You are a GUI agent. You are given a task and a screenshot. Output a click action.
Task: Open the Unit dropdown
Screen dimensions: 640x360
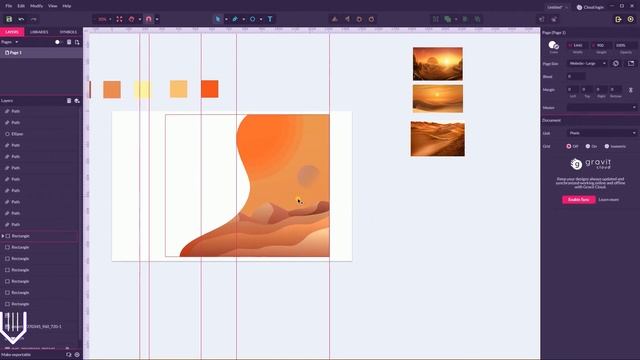[602, 133]
